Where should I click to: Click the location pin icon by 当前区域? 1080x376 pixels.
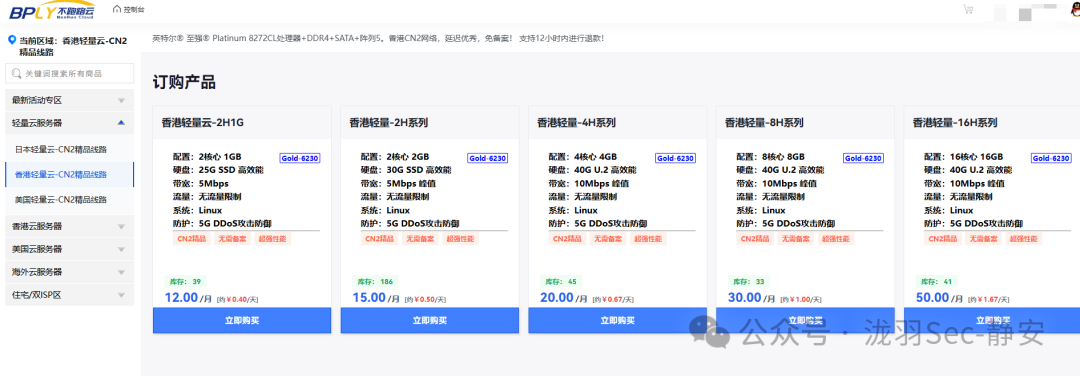(11, 41)
